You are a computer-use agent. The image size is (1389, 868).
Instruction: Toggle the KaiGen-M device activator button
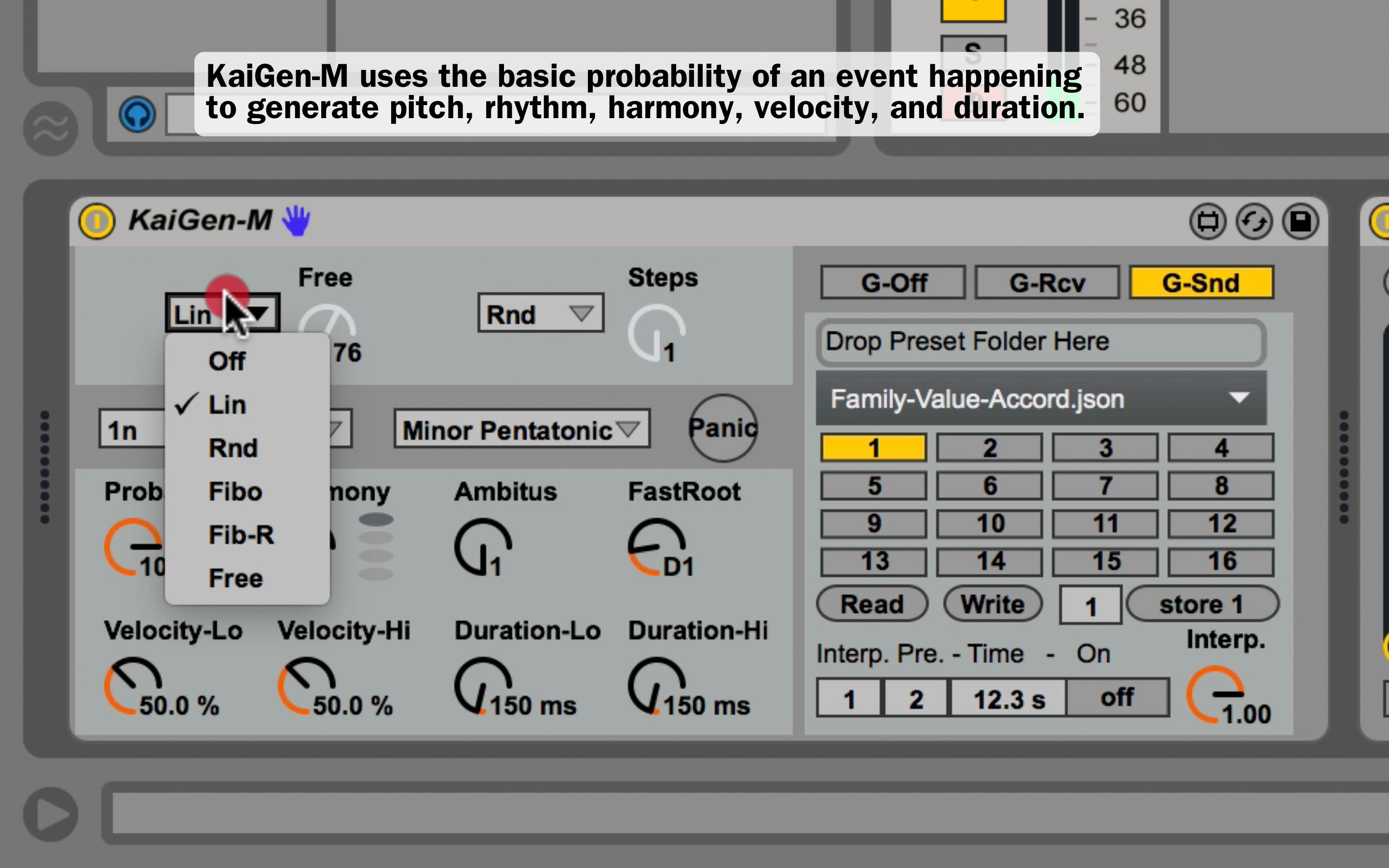click(96, 221)
